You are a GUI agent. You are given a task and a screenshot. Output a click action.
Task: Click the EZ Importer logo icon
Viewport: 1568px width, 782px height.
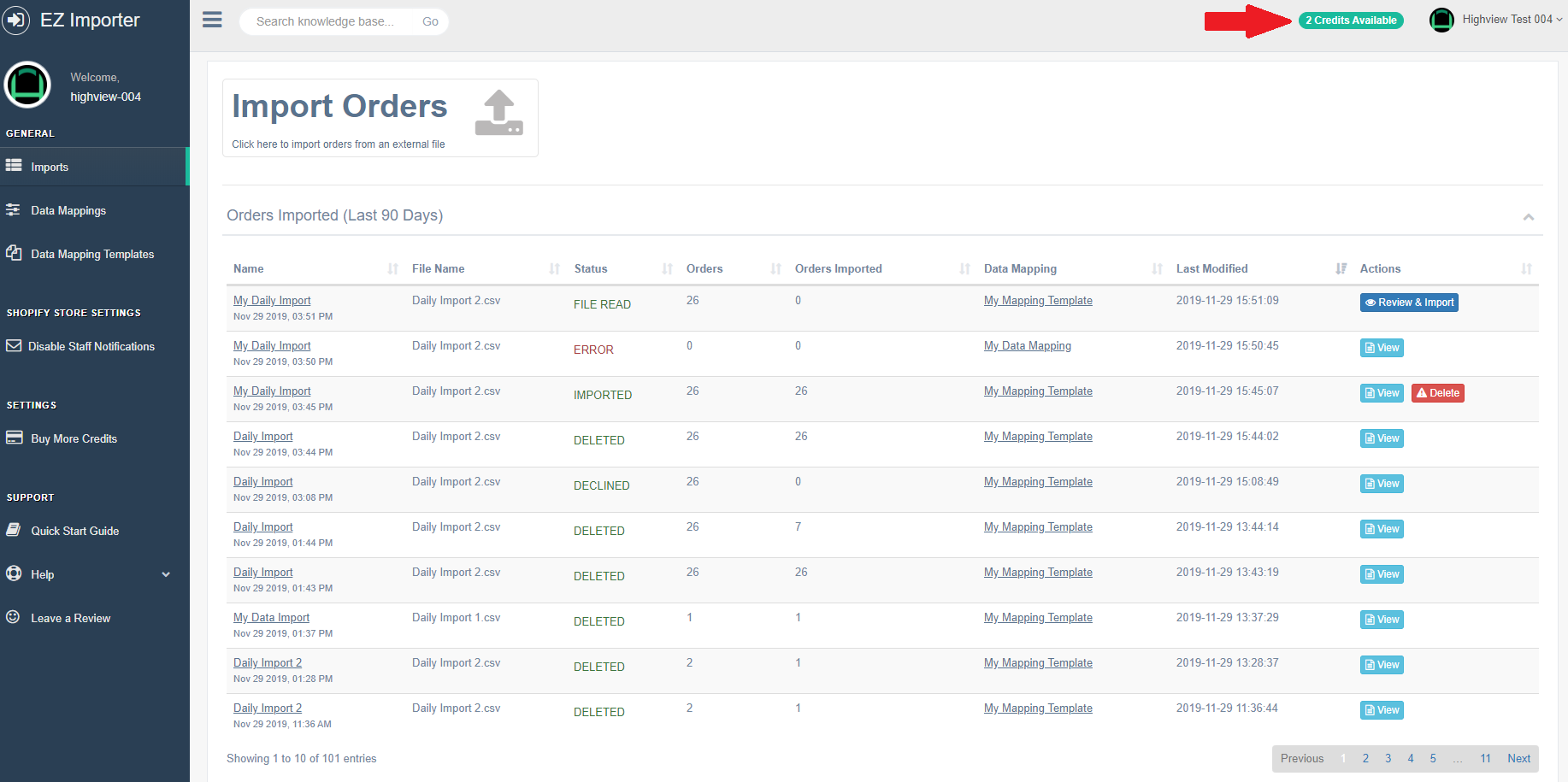click(x=16, y=21)
